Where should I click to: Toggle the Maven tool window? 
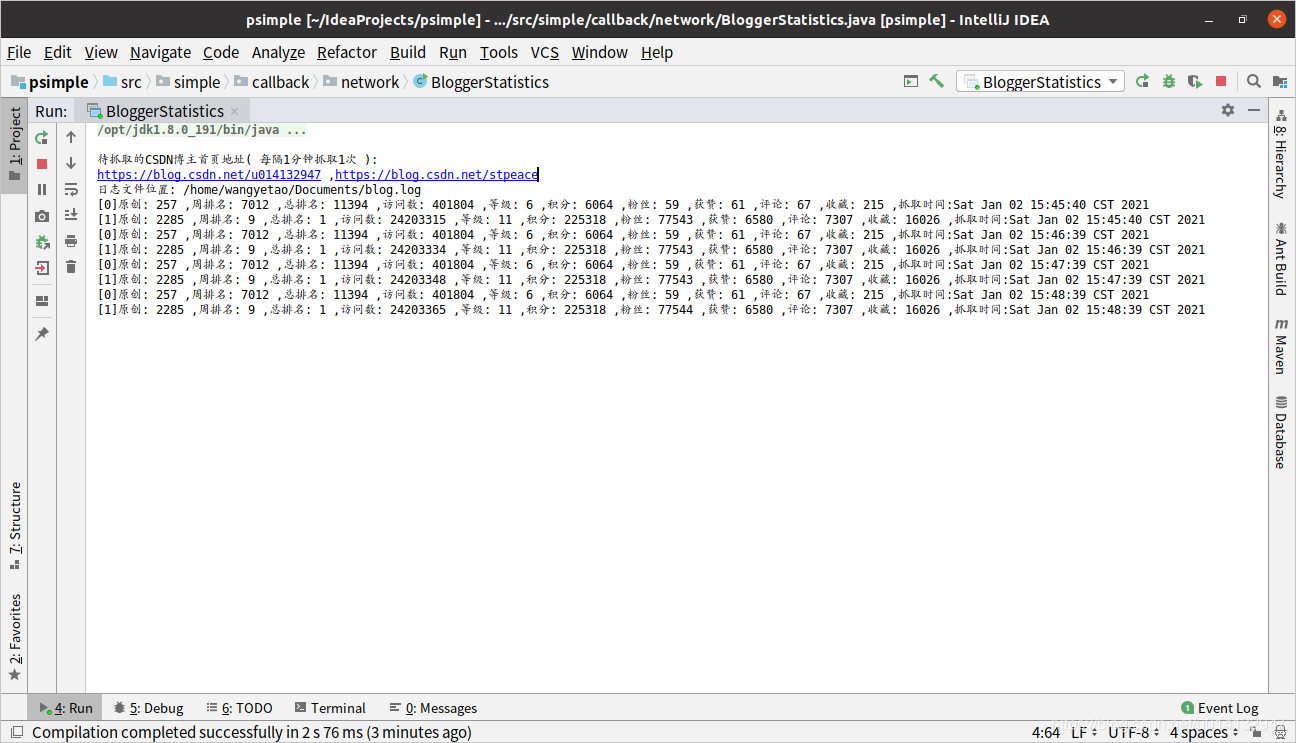[x=1281, y=345]
